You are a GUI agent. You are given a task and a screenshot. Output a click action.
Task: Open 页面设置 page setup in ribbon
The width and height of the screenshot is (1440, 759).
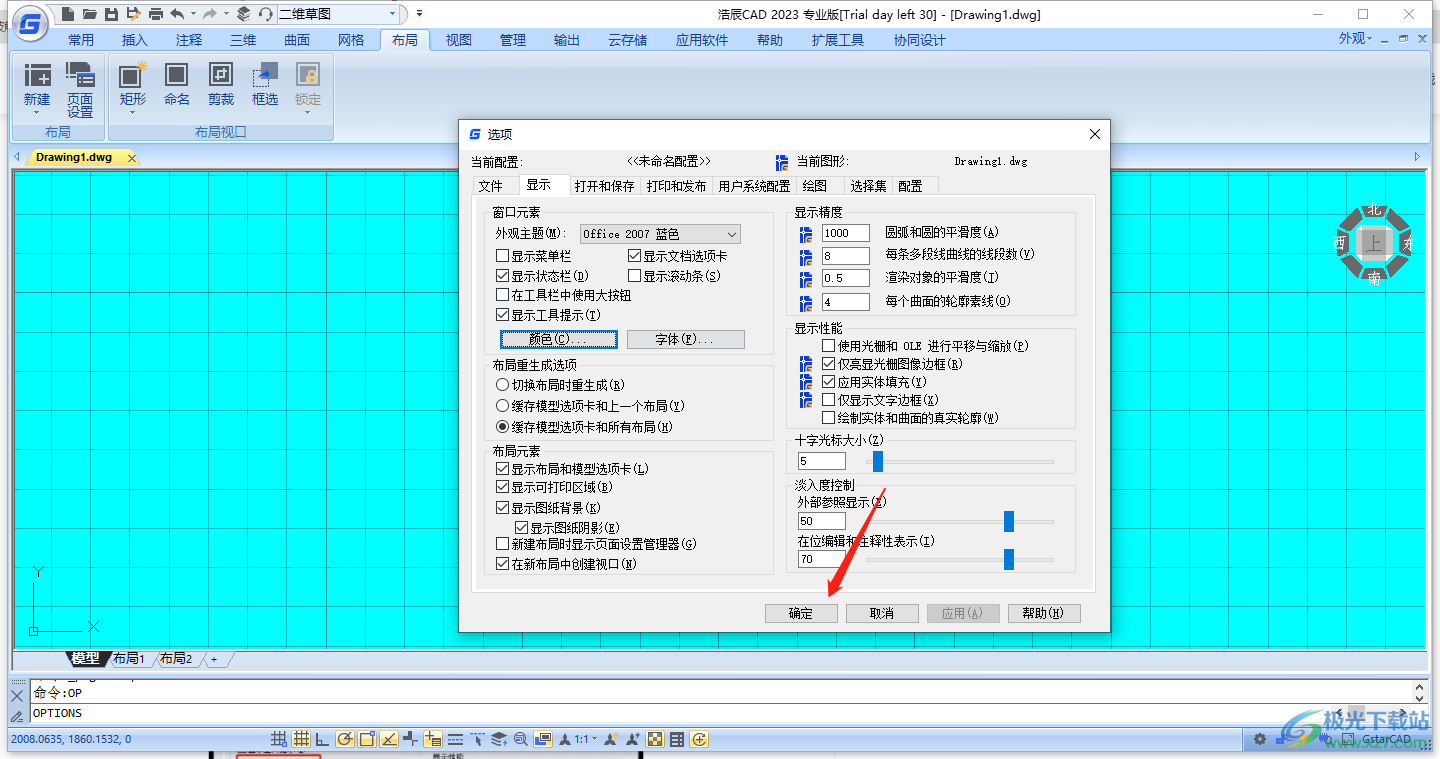pos(80,89)
